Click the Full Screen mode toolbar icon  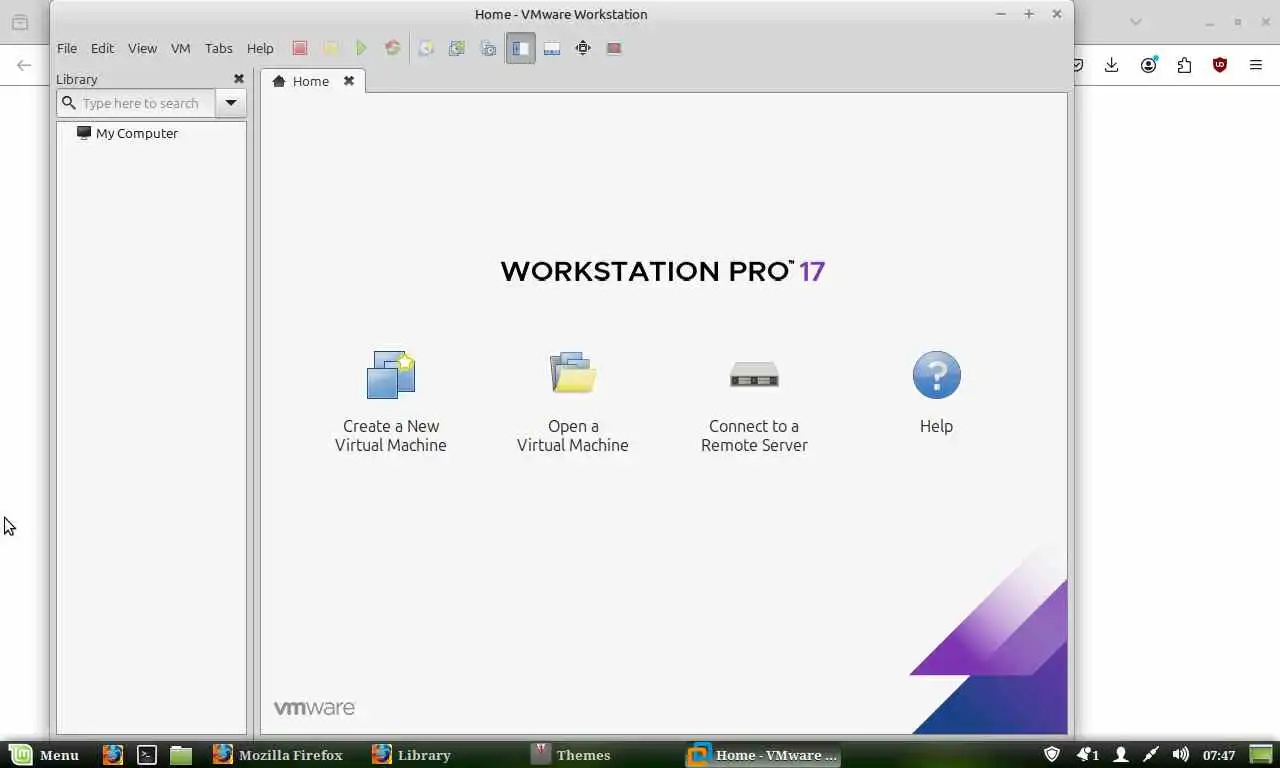click(583, 48)
